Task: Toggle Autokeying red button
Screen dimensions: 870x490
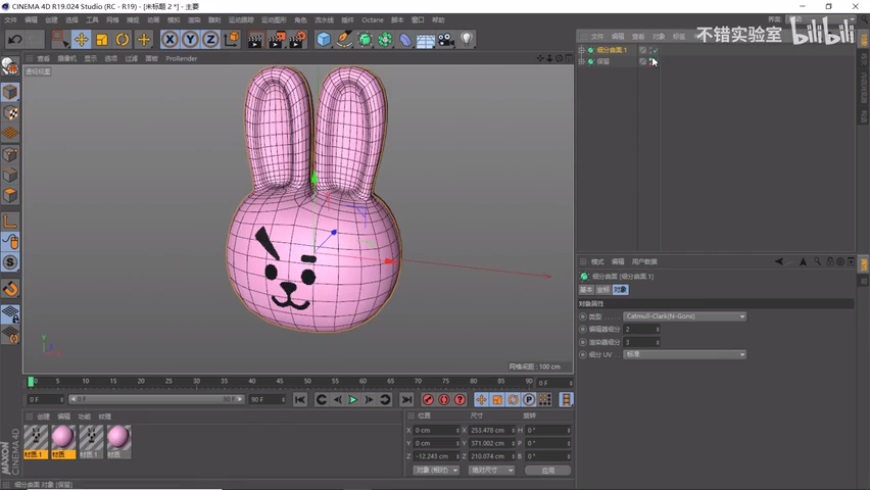Action: tap(444, 400)
